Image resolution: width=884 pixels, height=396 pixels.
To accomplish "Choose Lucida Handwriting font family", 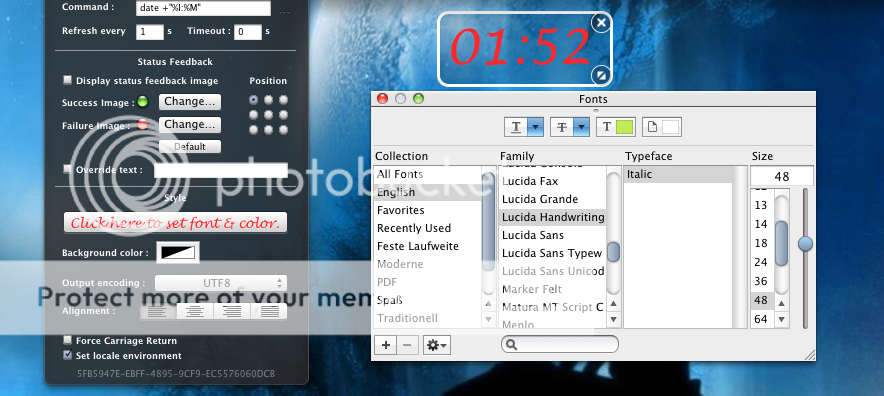I will point(552,217).
